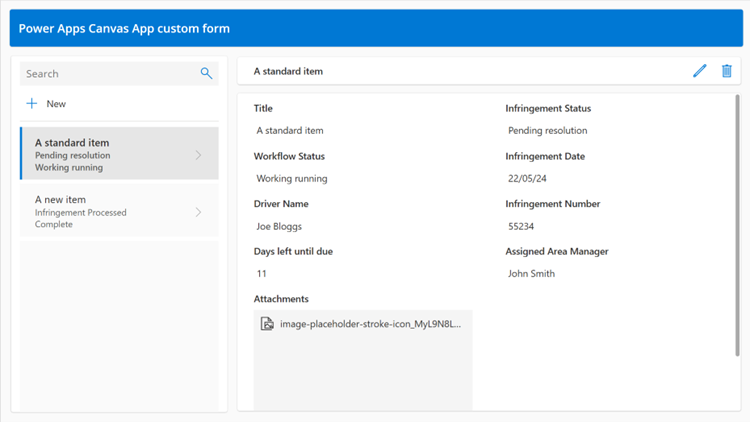Click the Title value A standard item
Screen dimensions: 750x422
290,130
